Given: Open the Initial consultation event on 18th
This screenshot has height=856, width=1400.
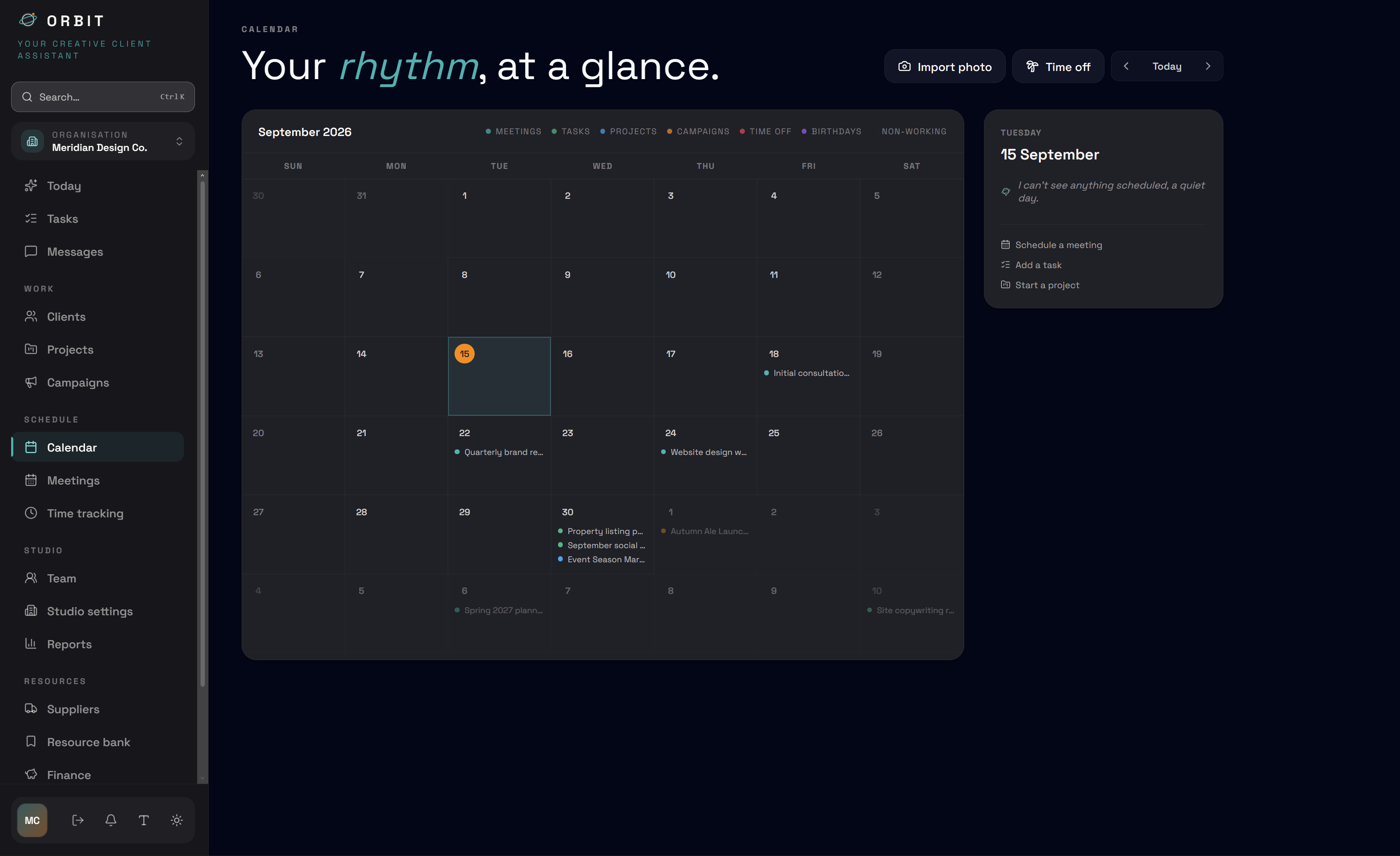Looking at the screenshot, I should tap(807, 373).
